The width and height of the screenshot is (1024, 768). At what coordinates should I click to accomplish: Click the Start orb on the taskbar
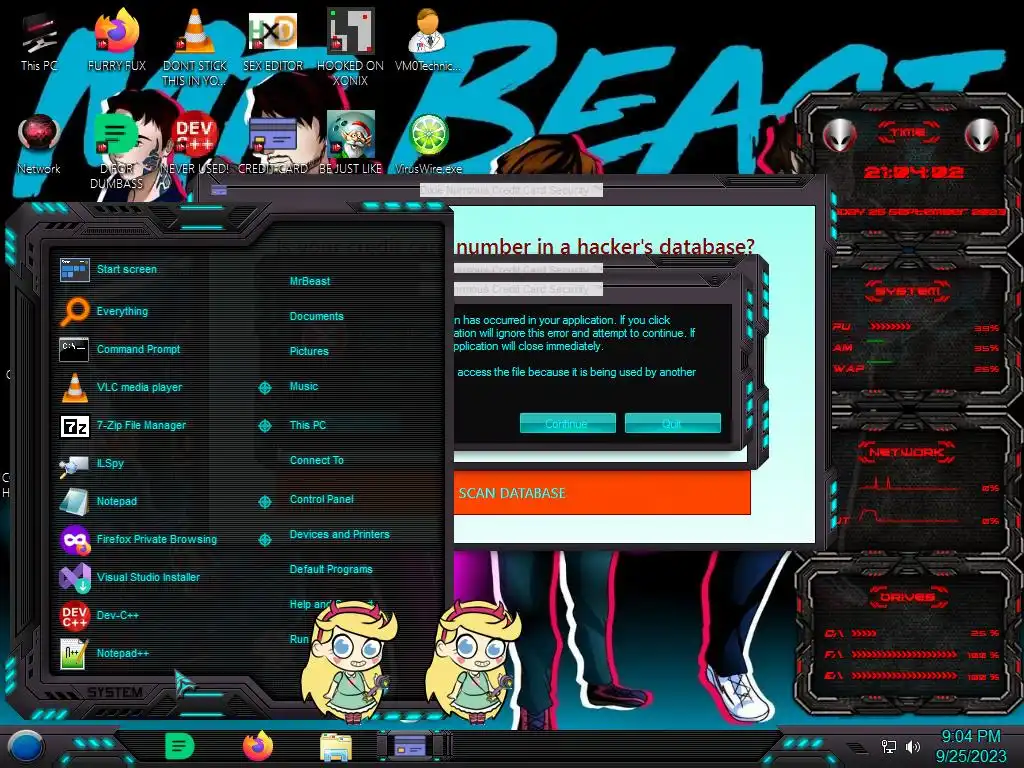pos(25,747)
